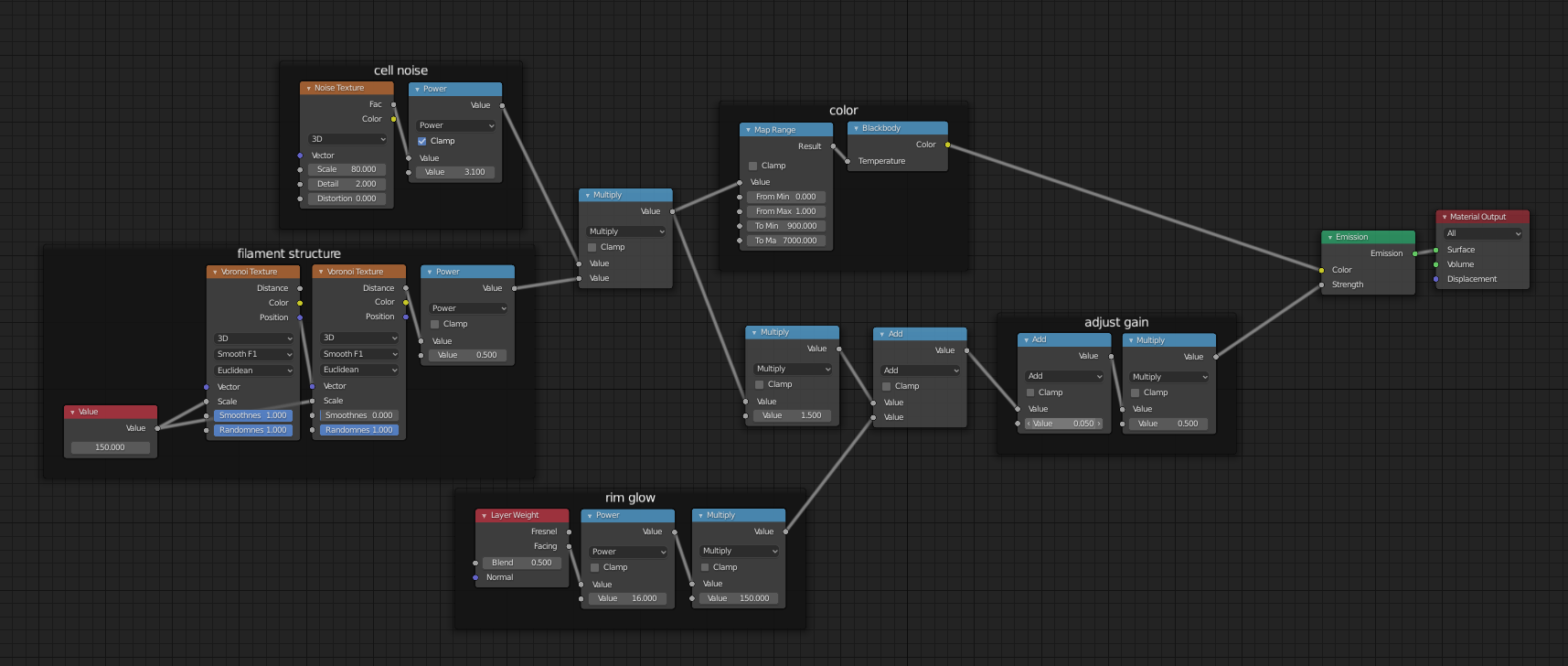Enable Clamp in the Map Range node
Screen dimensions: 1568x666
[x=753, y=166]
